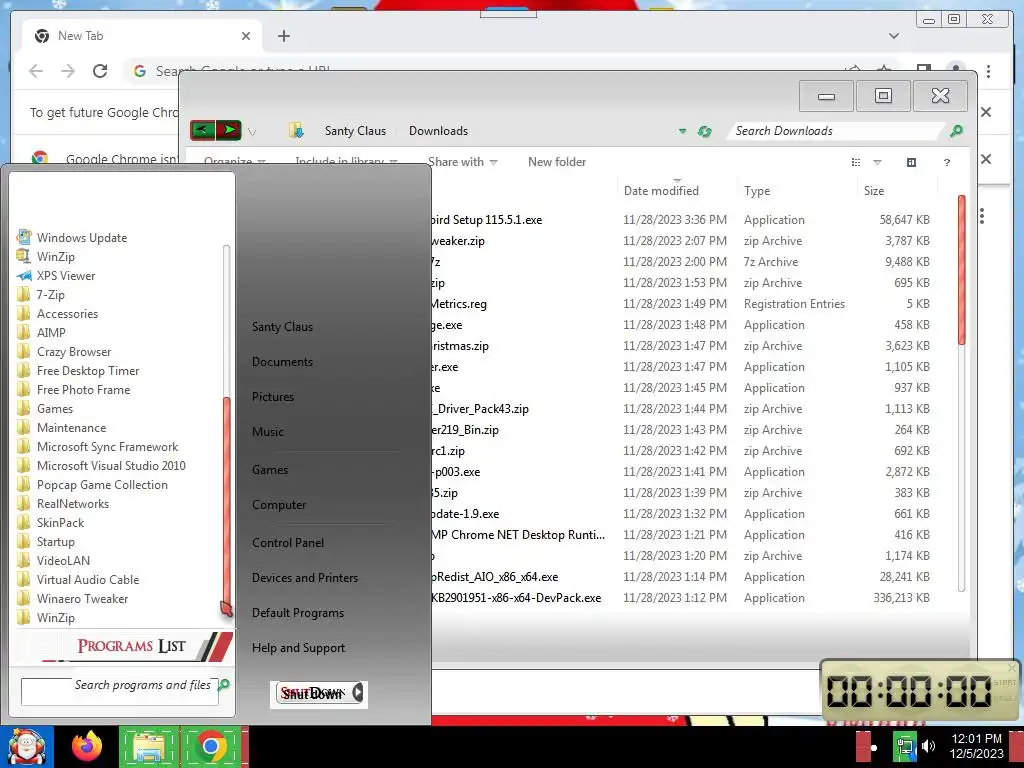
Task: Expand the Crazy Browser folder
Action: [x=64, y=351]
